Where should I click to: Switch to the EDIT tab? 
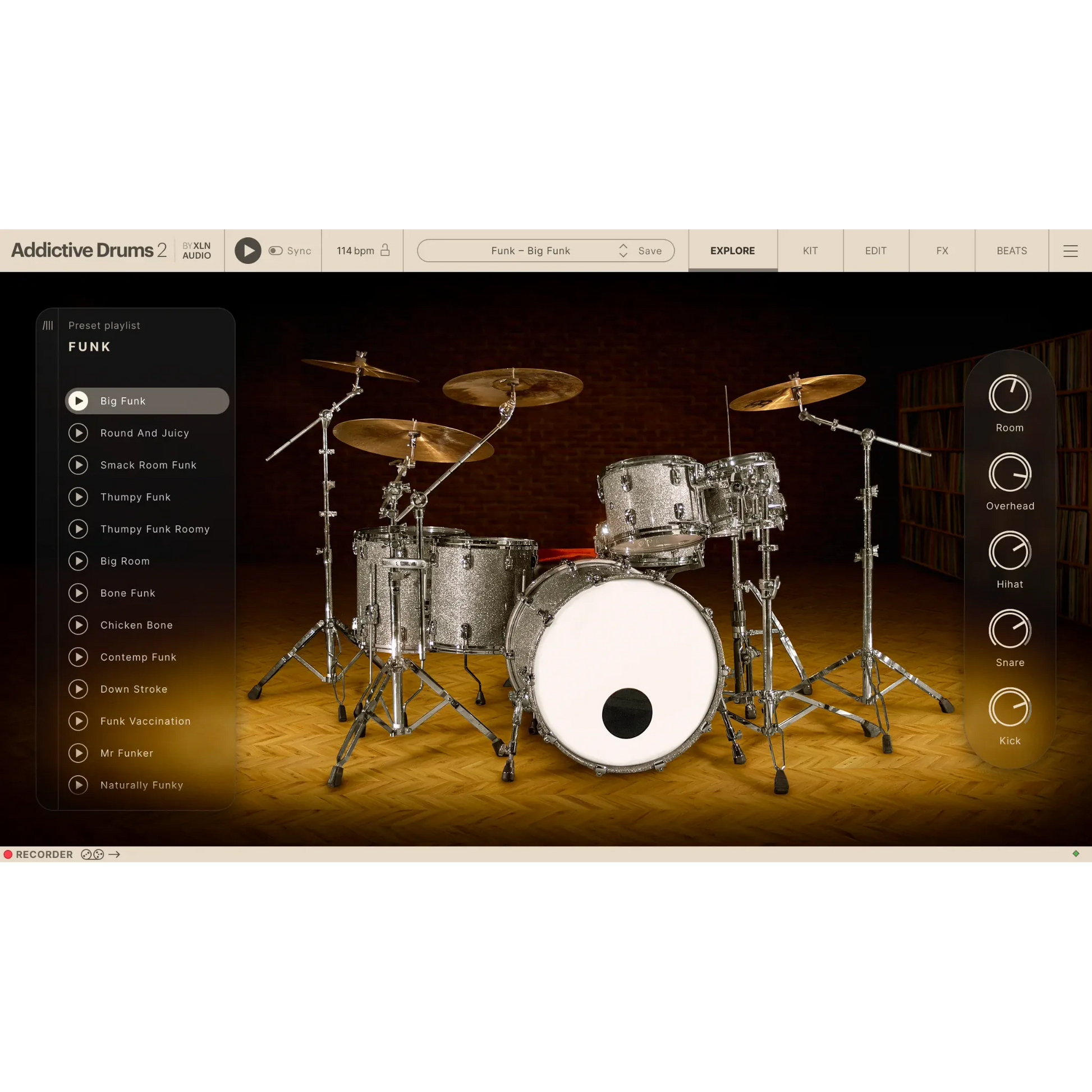point(875,250)
